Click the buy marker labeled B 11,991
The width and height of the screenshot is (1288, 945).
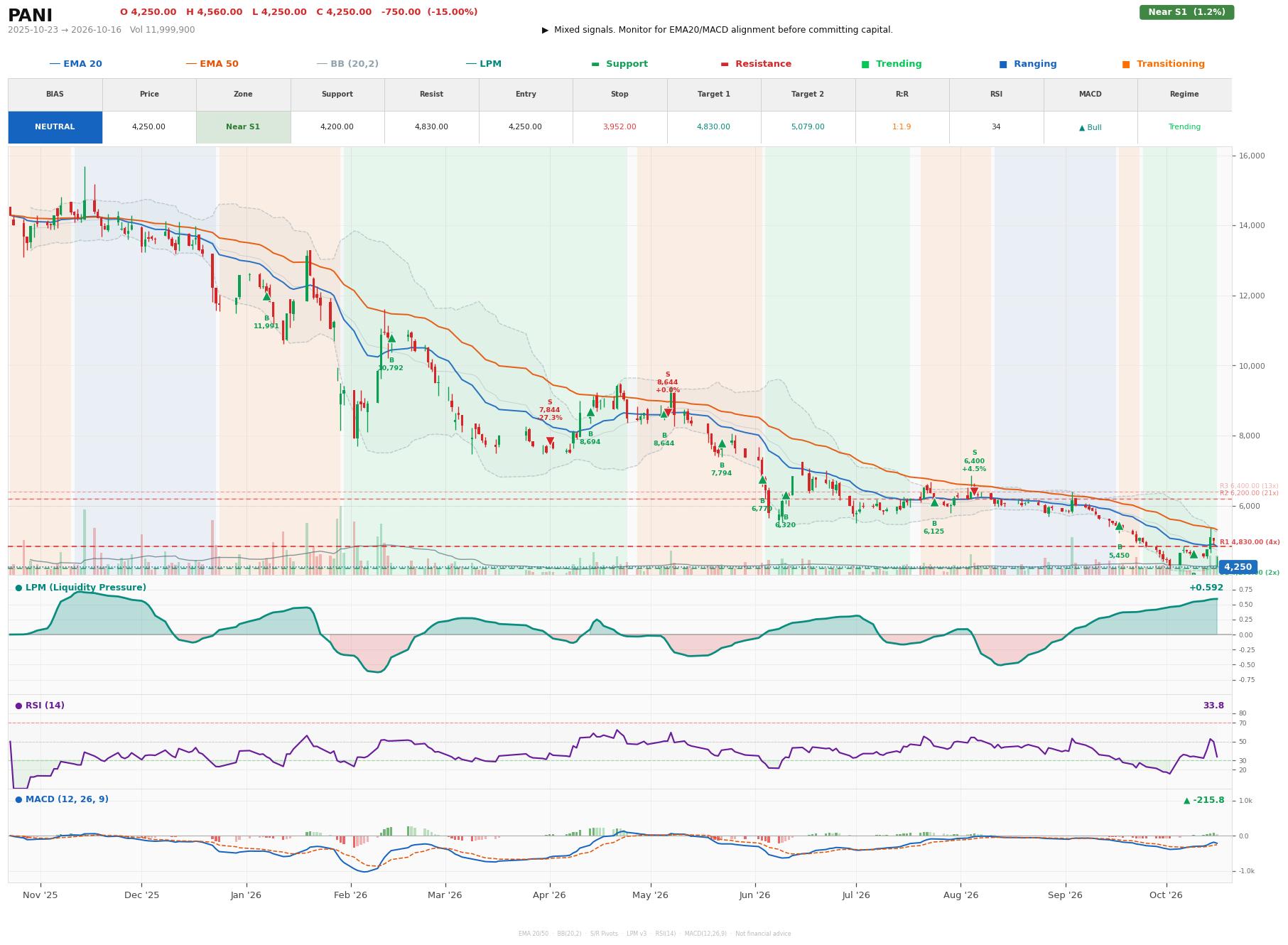click(266, 296)
